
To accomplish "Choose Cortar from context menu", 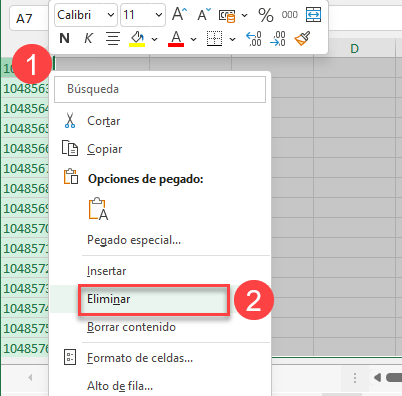I will [103, 121].
